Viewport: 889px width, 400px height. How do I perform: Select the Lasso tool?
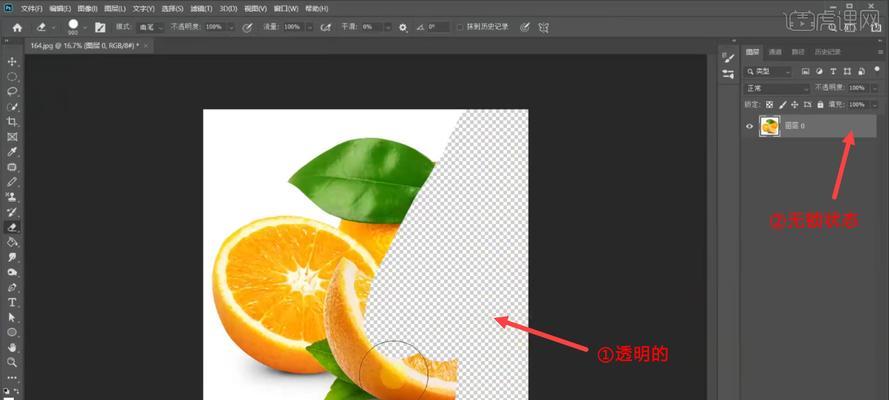(12, 91)
